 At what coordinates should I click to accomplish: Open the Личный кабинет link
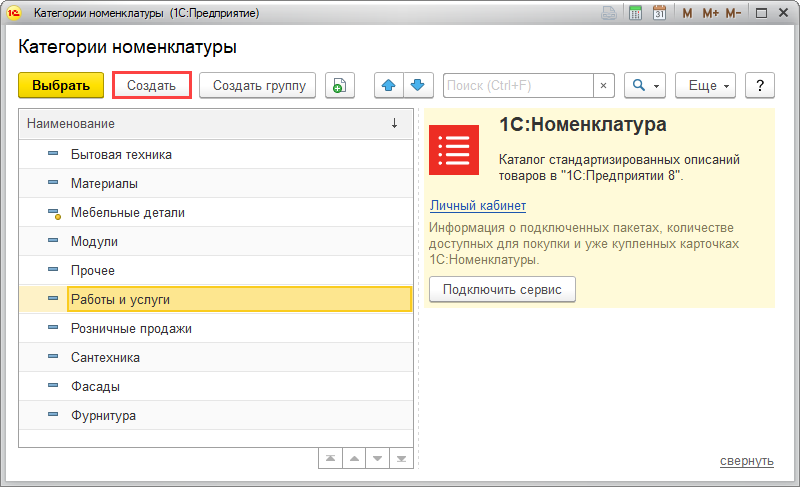(x=477, y=206)
